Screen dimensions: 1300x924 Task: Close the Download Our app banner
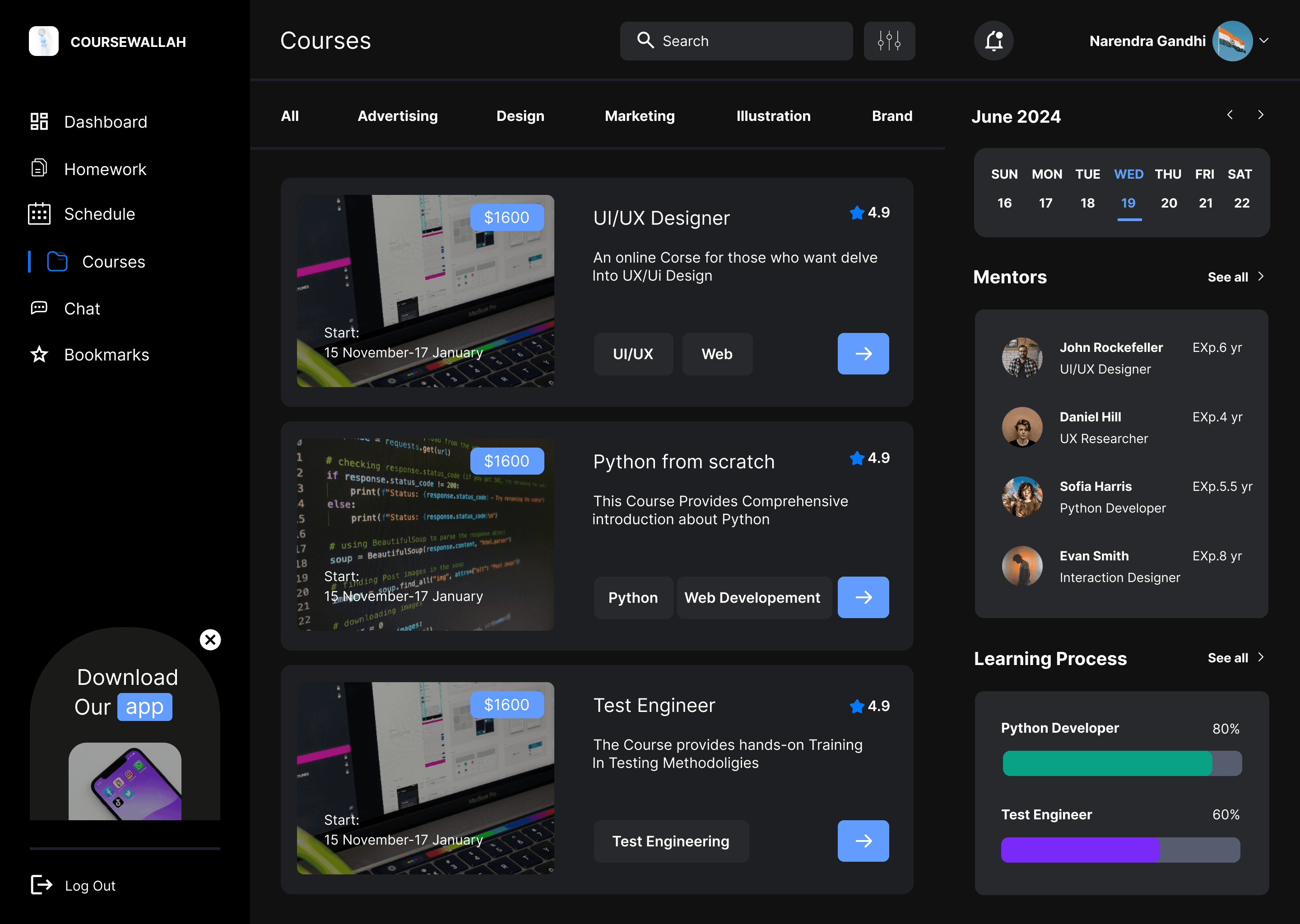210,639
